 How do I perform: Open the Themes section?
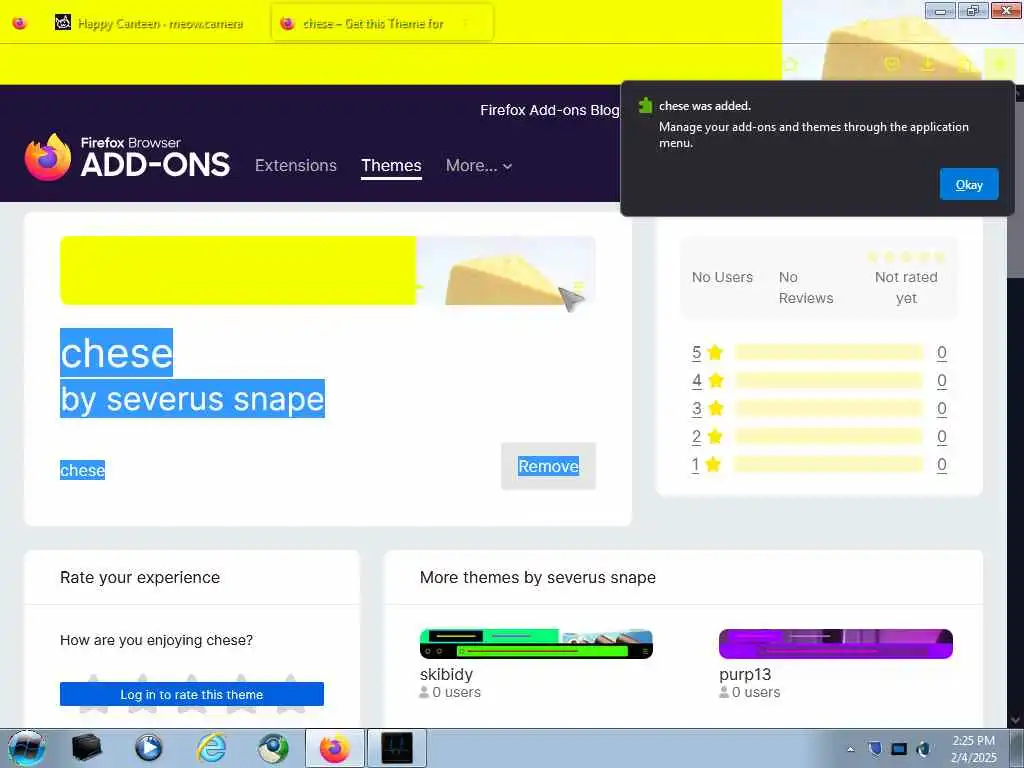tap(391, 165)
